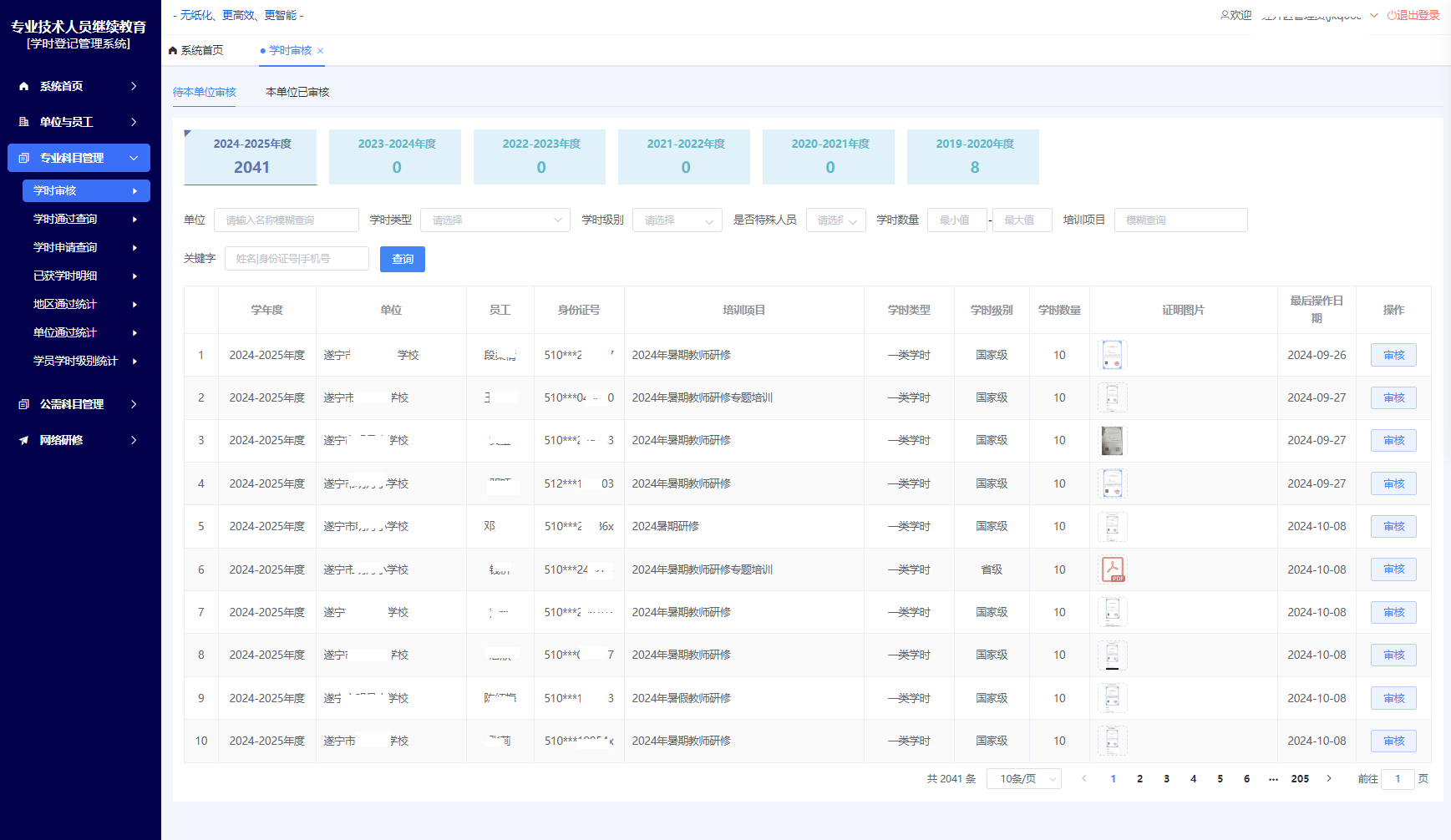Focus the 最小值 hours input

pos(957,220)
